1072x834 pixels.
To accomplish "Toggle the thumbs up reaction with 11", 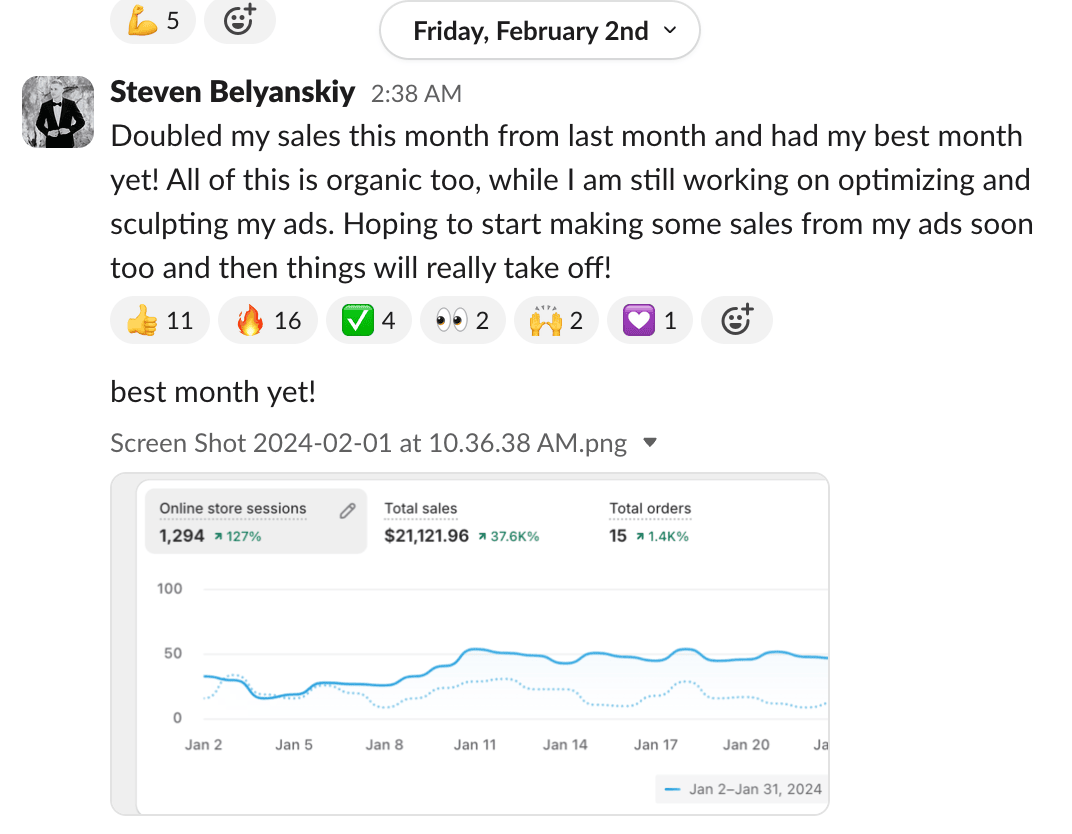I will 160,321.
